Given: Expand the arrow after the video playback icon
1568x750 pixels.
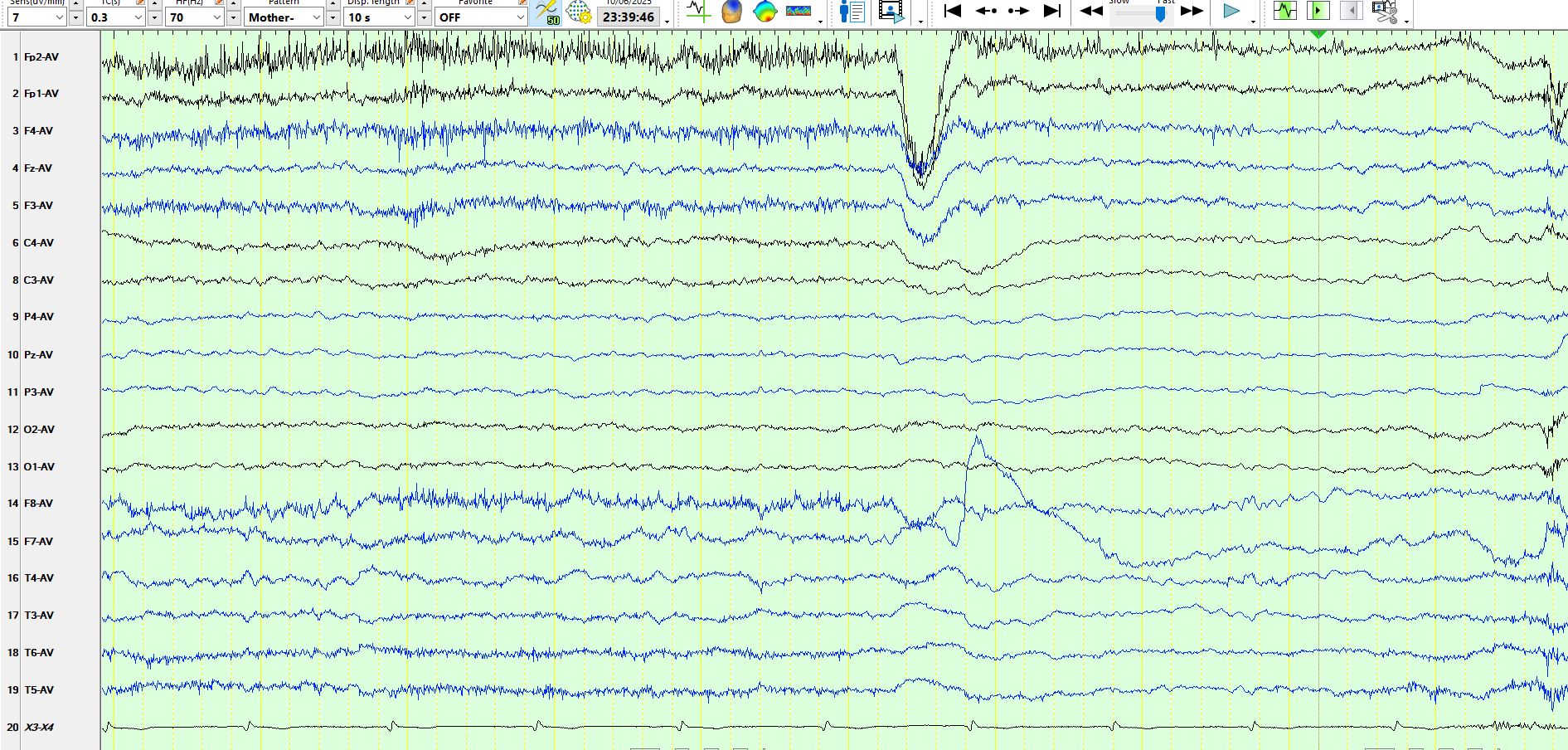Looking at the screenshot, I should [920, 20].
